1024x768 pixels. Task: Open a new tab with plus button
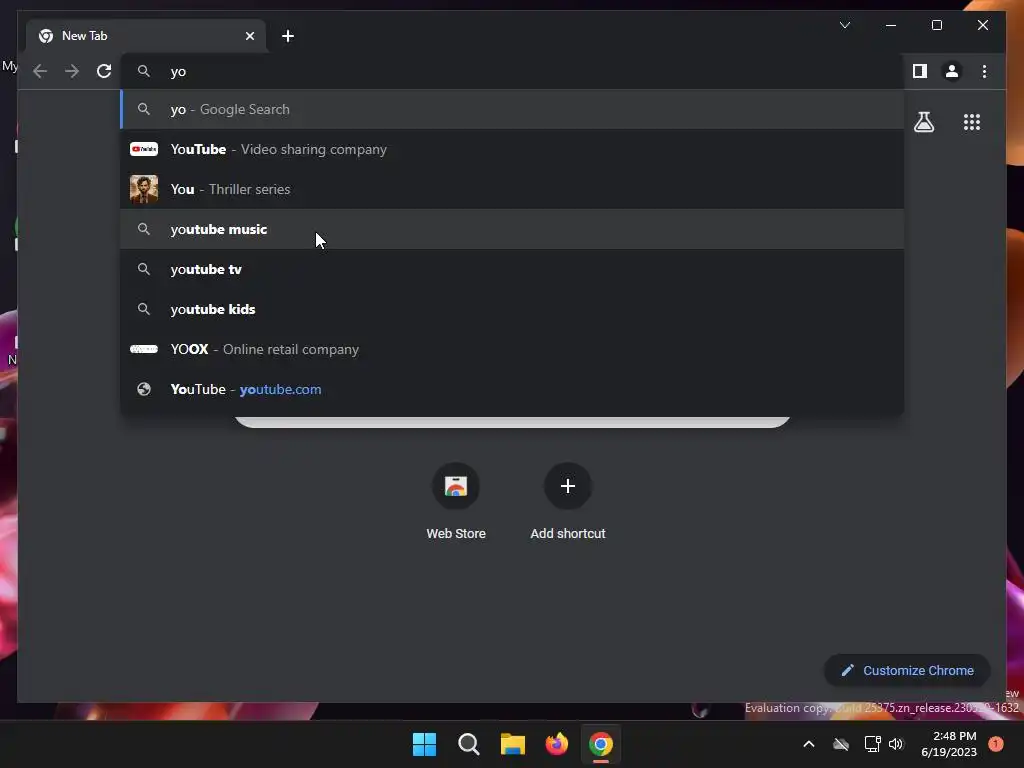(288, 36)
